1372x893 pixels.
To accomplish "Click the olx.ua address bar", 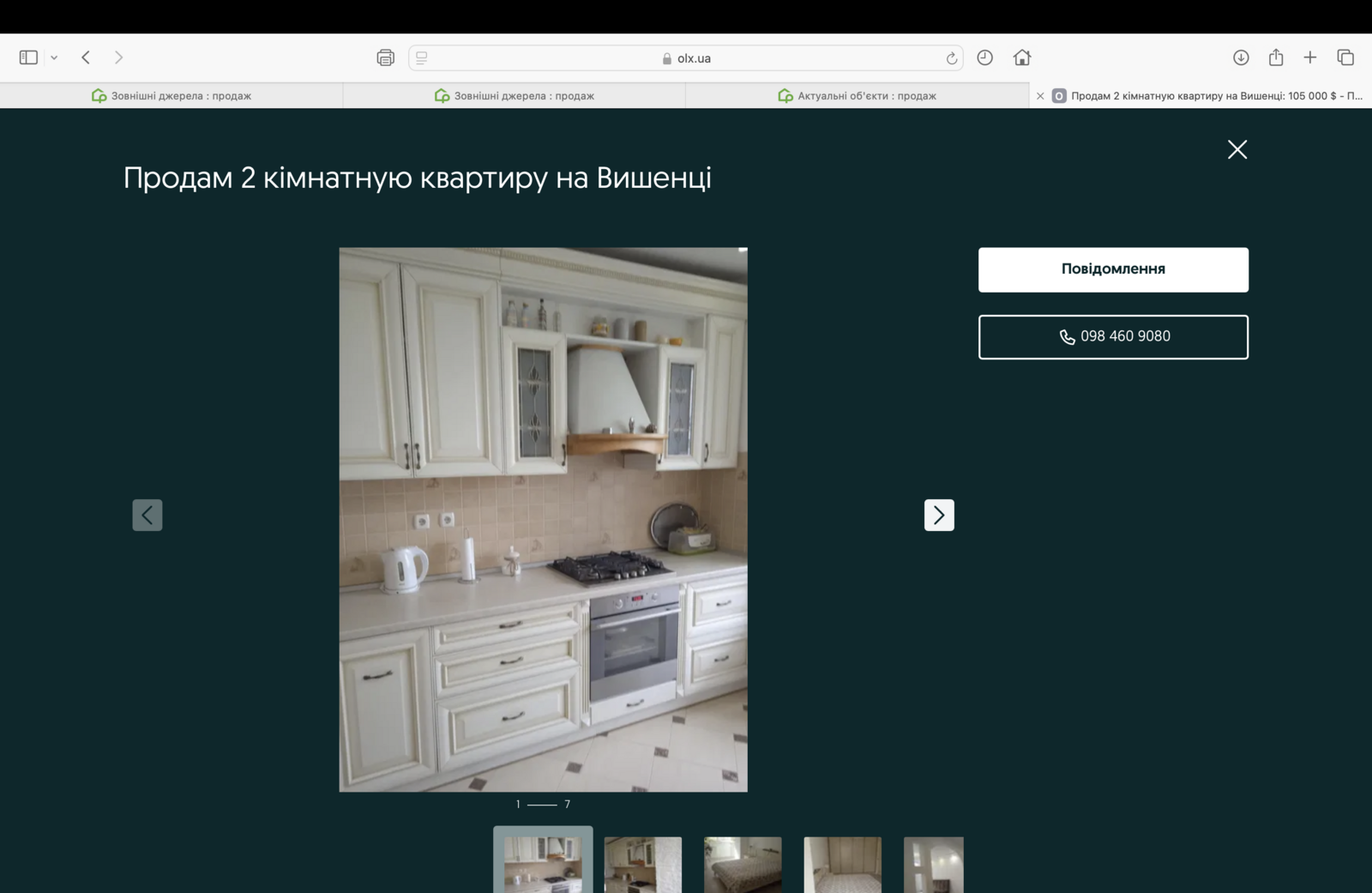I will point(686,58).
